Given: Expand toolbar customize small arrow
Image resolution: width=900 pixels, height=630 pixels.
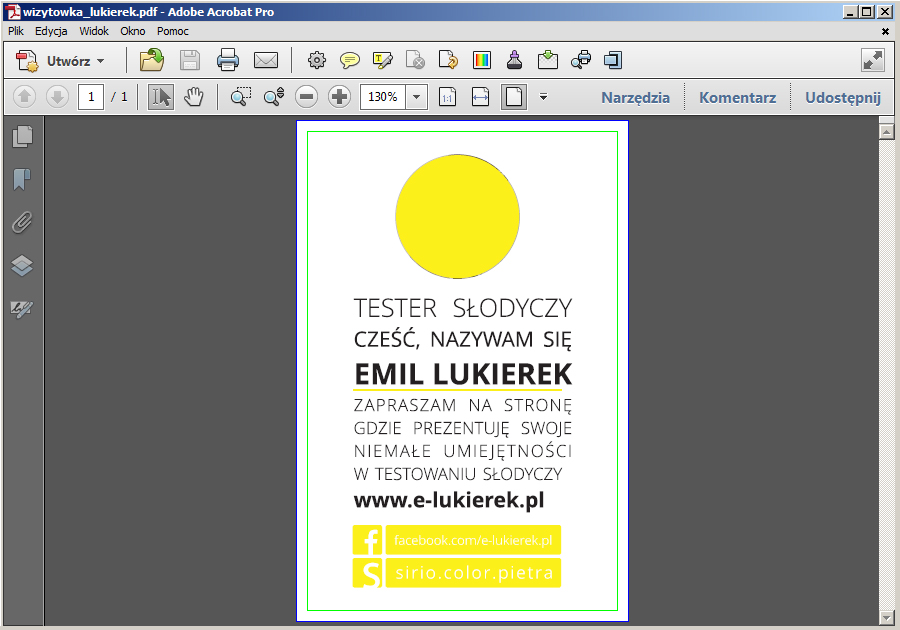Looking at the screenshot, I should 543,97.
